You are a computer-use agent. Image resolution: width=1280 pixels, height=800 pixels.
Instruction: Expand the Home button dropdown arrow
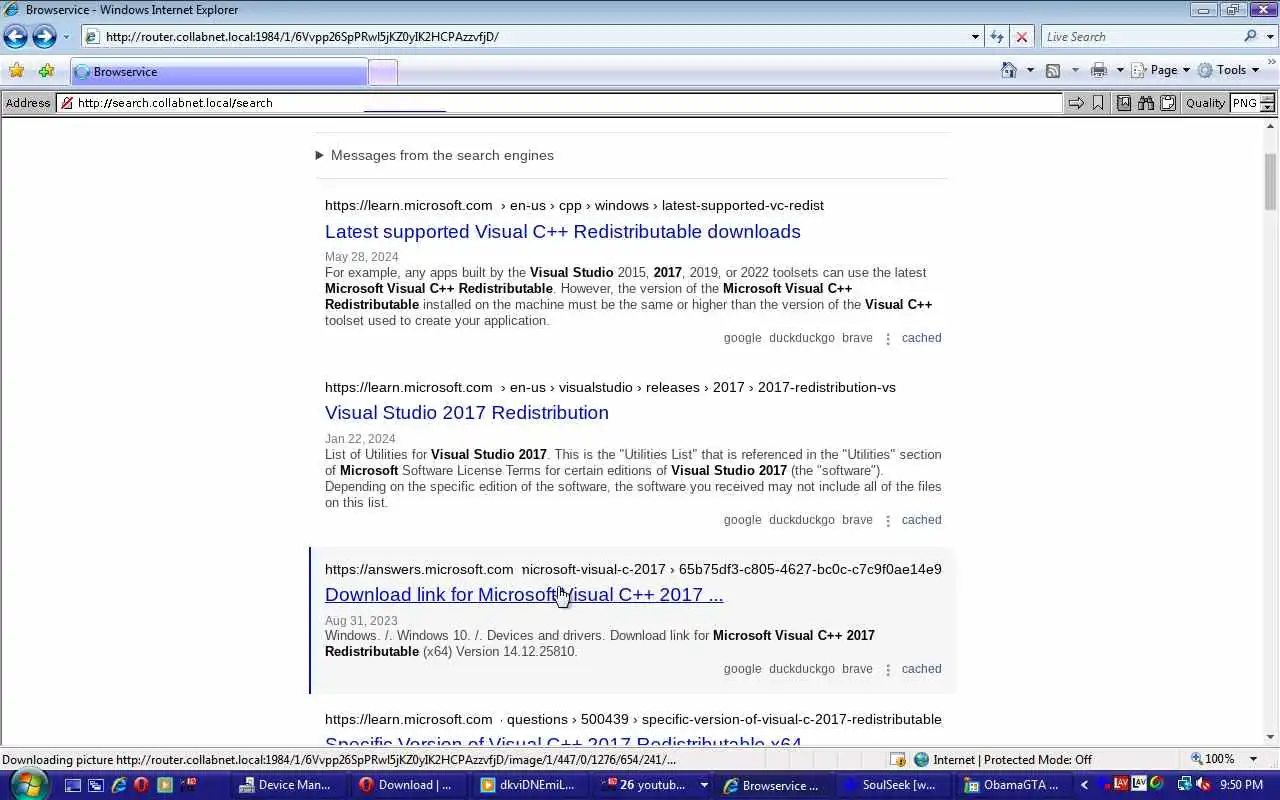[1030, 70]
